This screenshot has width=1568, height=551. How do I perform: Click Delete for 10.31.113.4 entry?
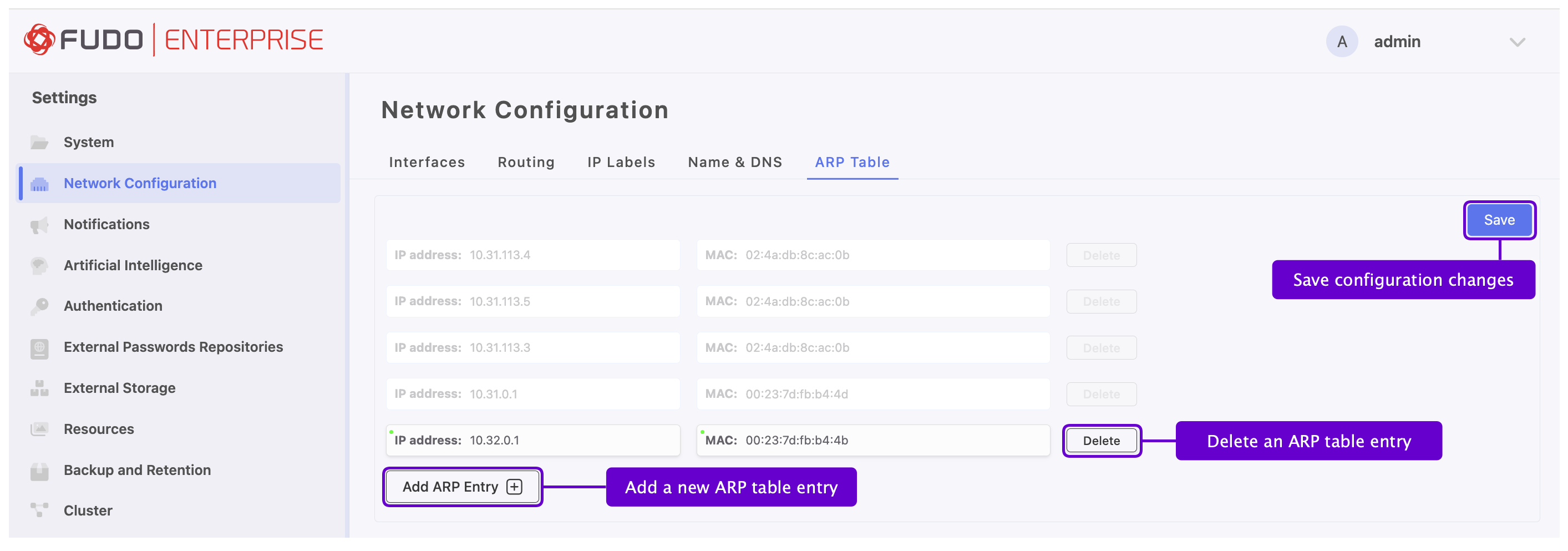coord(1101,256)
